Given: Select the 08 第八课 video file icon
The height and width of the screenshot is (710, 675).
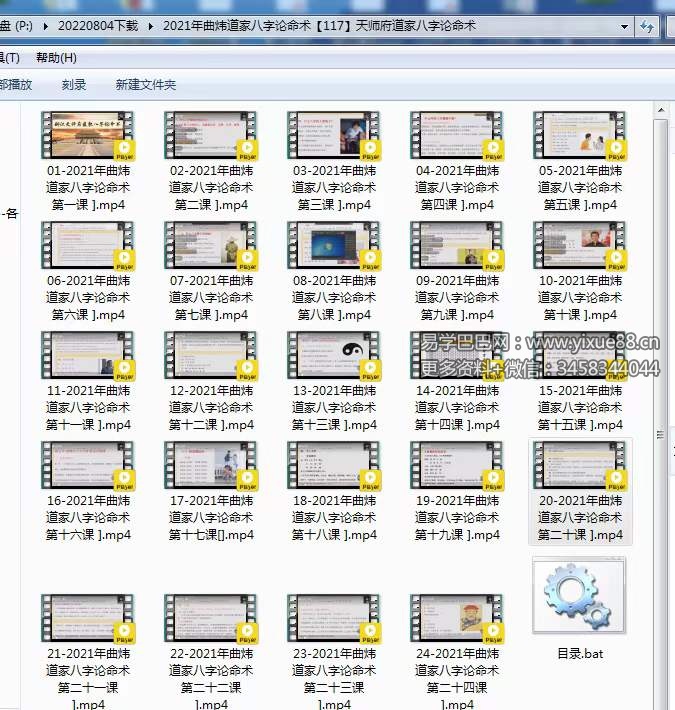Looking at the screenshot, I should (x=334, y=245).
